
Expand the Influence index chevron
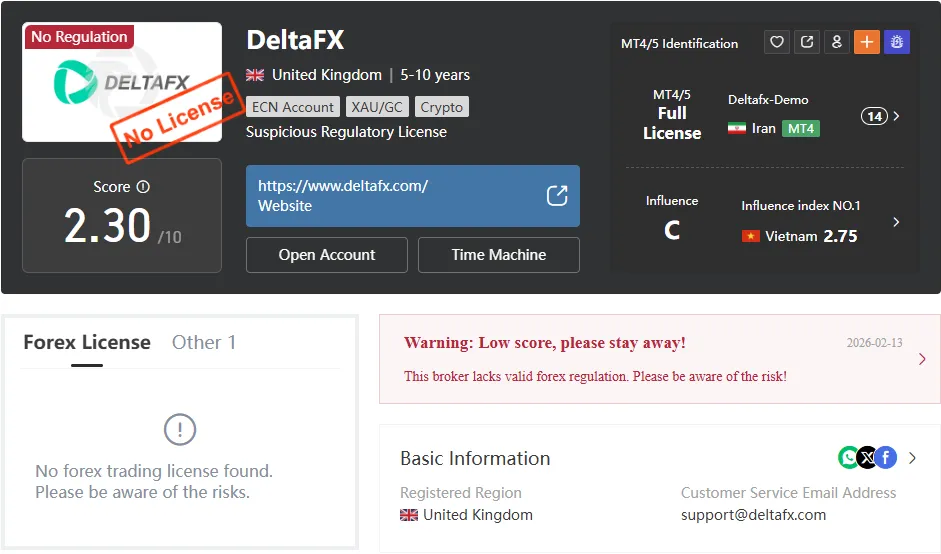896,222
